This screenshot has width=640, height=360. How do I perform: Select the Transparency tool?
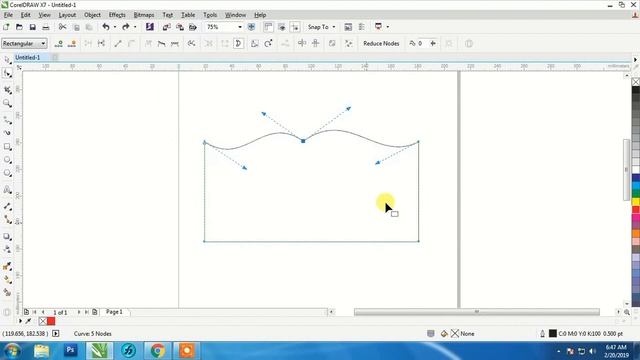[7, 249]
